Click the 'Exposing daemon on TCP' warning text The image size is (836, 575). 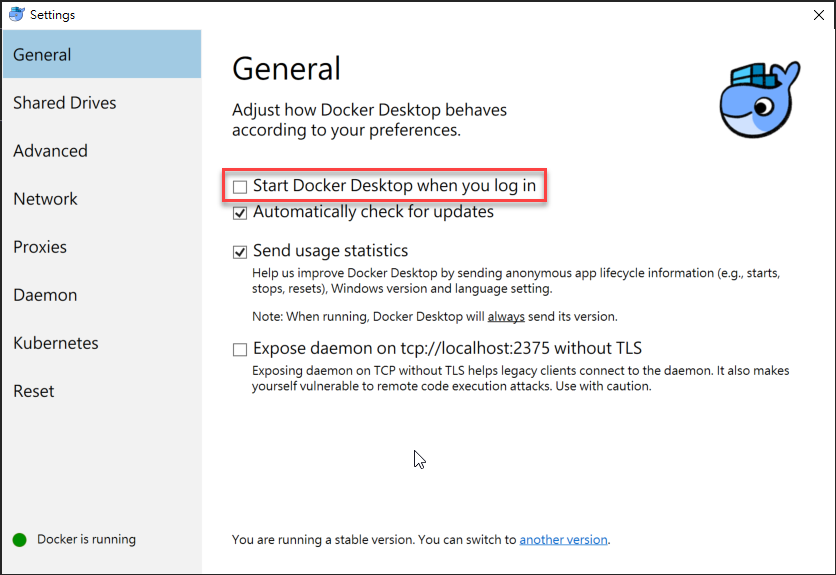click(520, 378)
